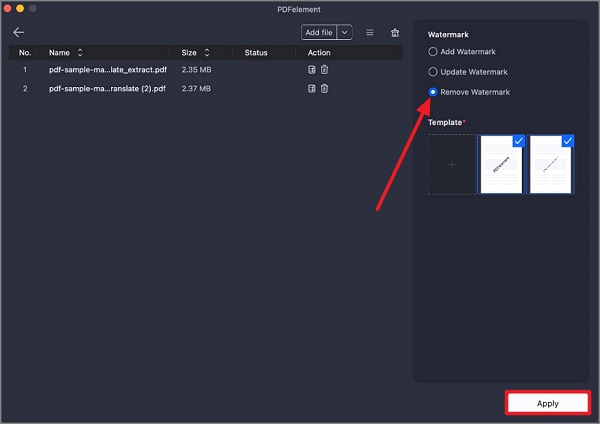Click the Apply button
The width and height of the screenshot is (600, 424).
tap(548, 403)
